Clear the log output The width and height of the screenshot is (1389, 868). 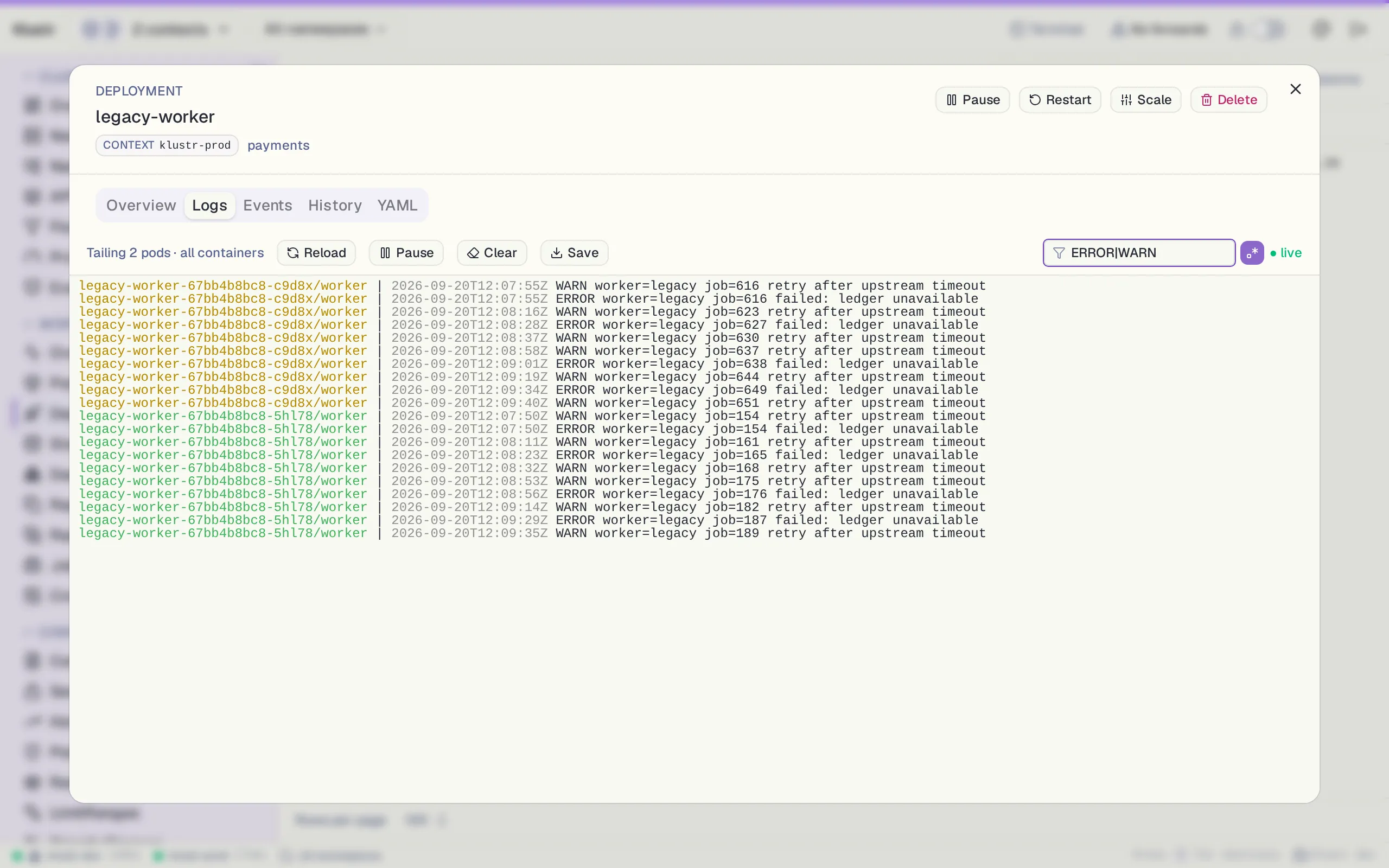tap(492, 253)
